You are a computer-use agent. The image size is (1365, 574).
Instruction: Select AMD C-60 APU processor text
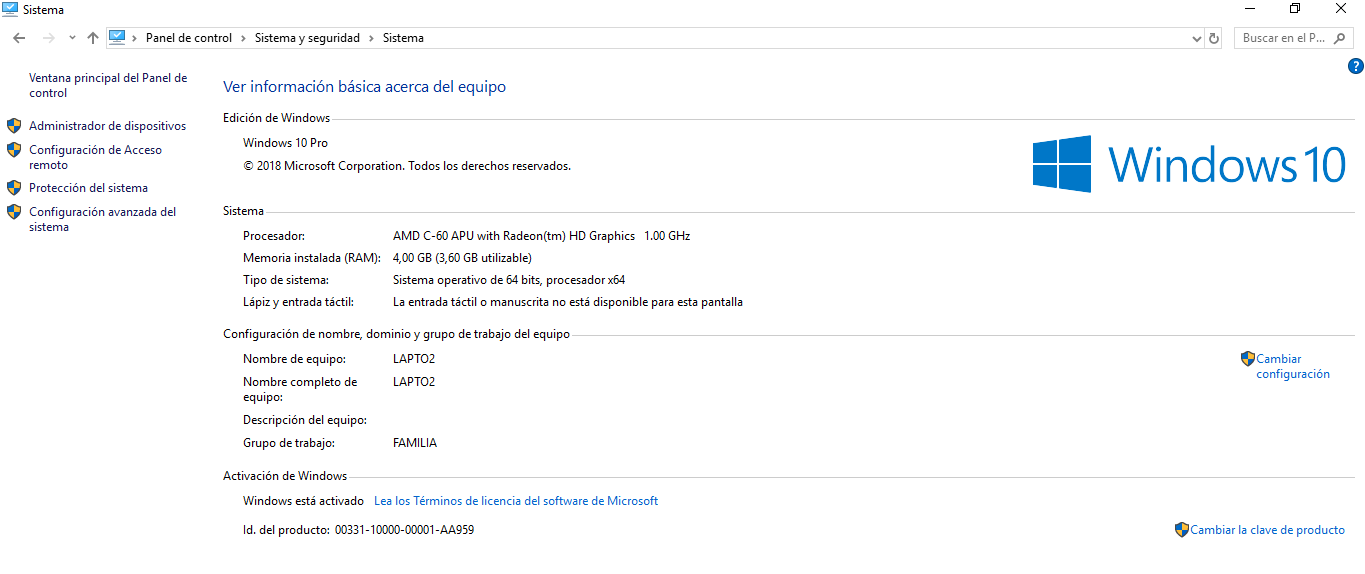(541, 236)
